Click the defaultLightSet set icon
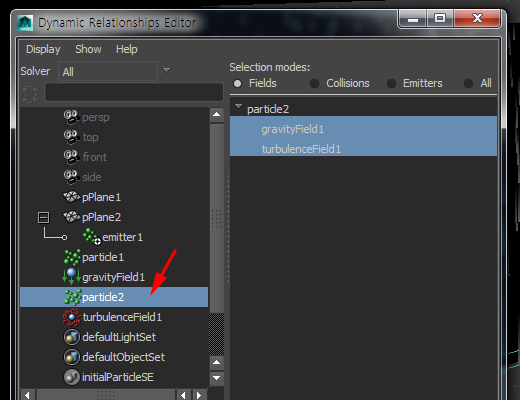Screen dimensions: 520x400 pyautogui.click(x=71, y=337)
